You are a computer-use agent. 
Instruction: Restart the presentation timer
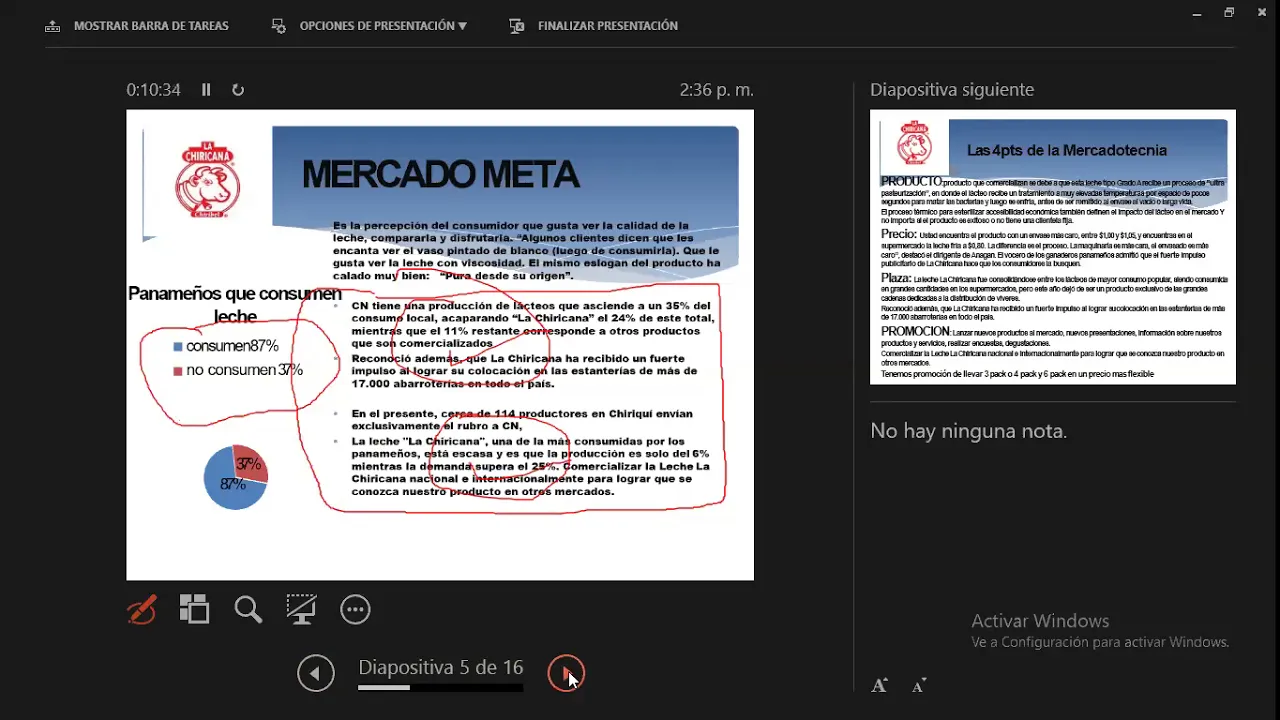point(238,90)
